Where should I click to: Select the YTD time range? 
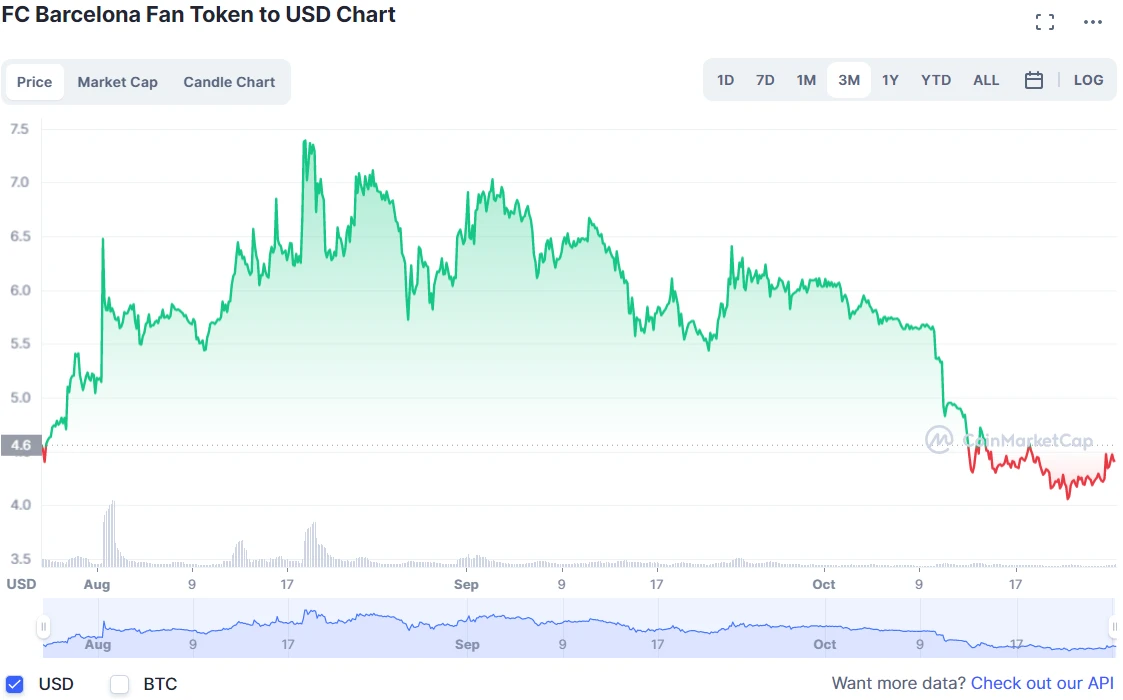coord(935,80)
